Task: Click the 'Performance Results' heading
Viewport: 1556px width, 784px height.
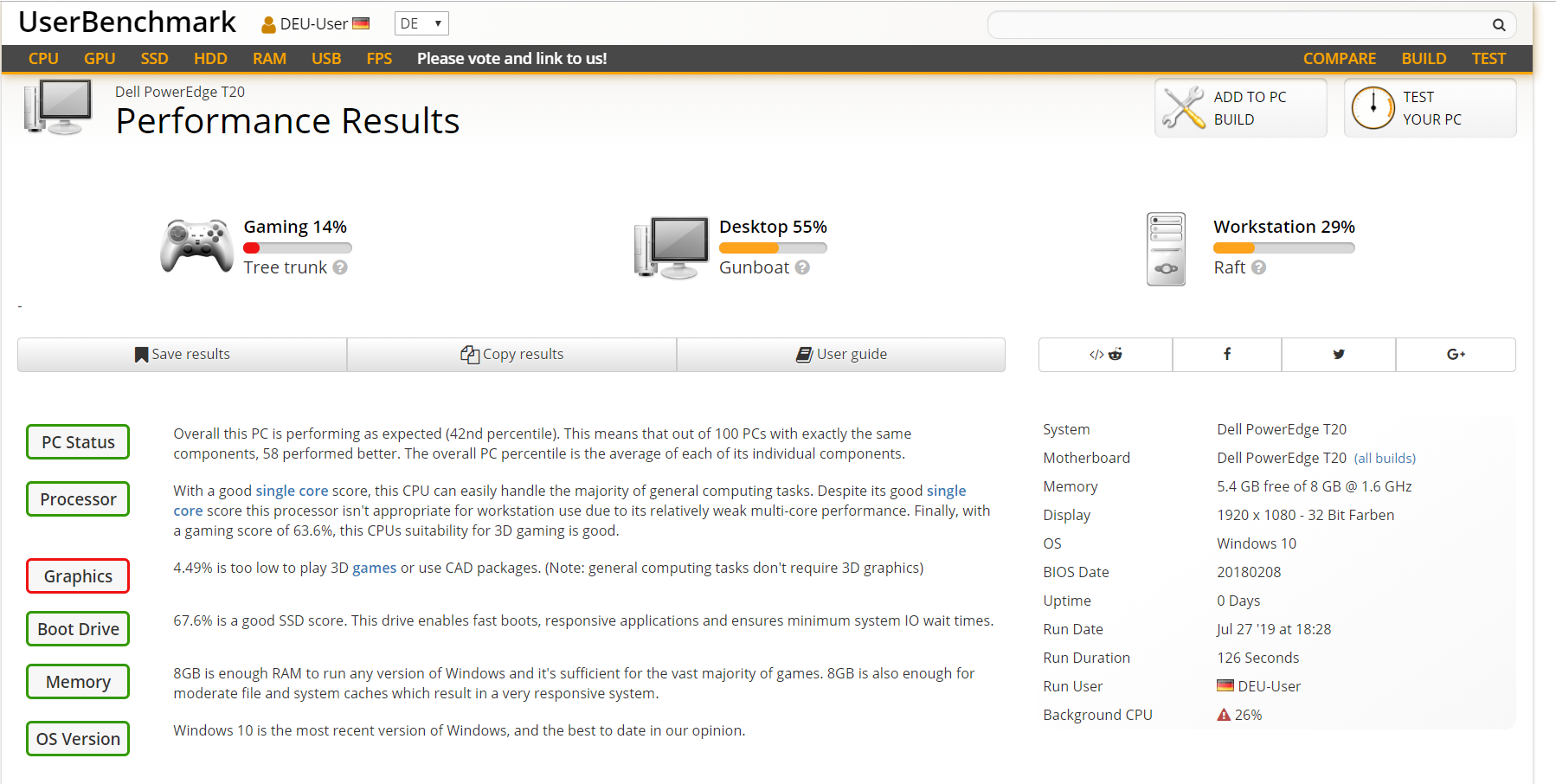Action: coord(287,121)
